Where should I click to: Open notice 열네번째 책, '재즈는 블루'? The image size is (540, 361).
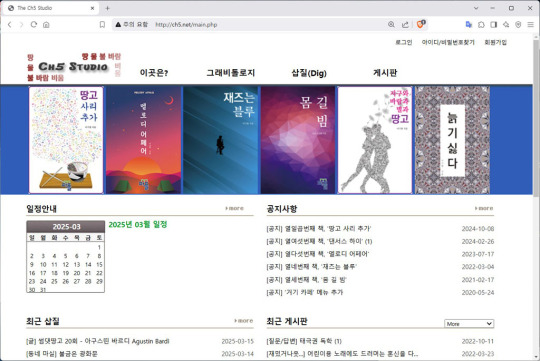pos(312,267)
